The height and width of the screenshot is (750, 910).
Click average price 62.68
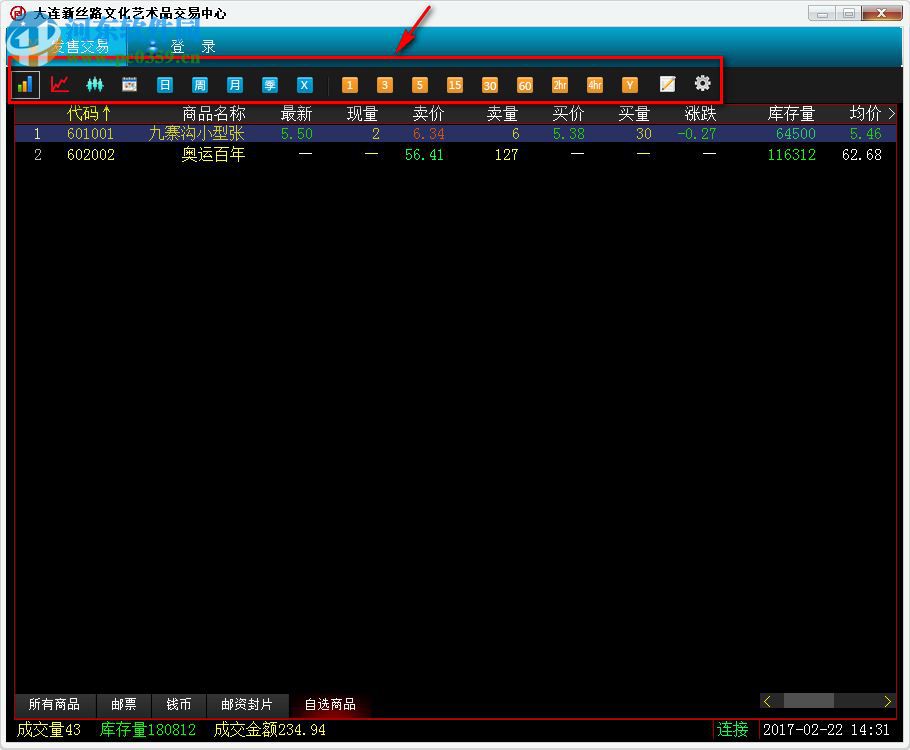tap(862, 155)
